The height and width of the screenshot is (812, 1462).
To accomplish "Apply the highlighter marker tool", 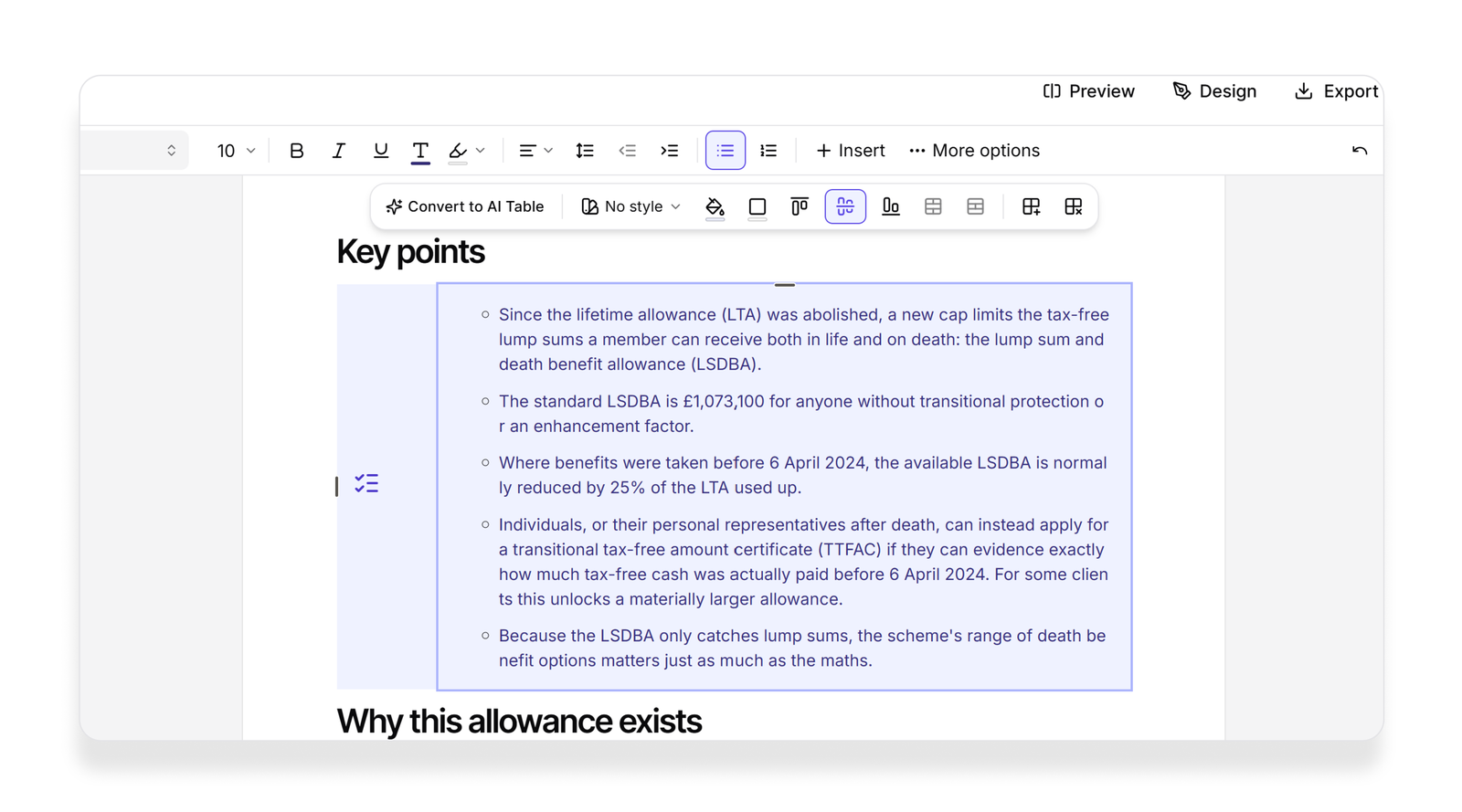I will pyautogui.click(x=458, y=151).
